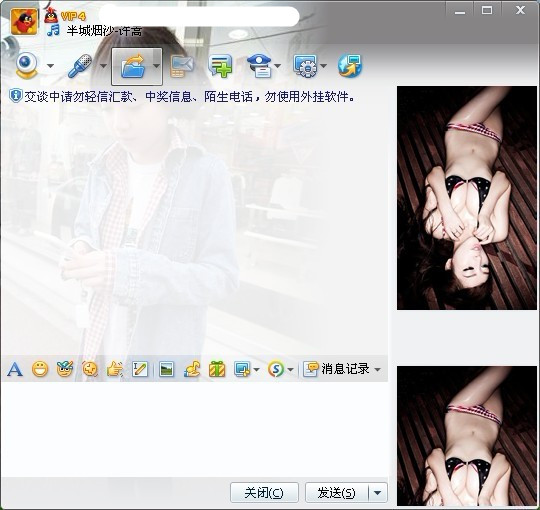Click signature text 半城烟沙-许嵩

pyautogui.click(x=104, y=31)
